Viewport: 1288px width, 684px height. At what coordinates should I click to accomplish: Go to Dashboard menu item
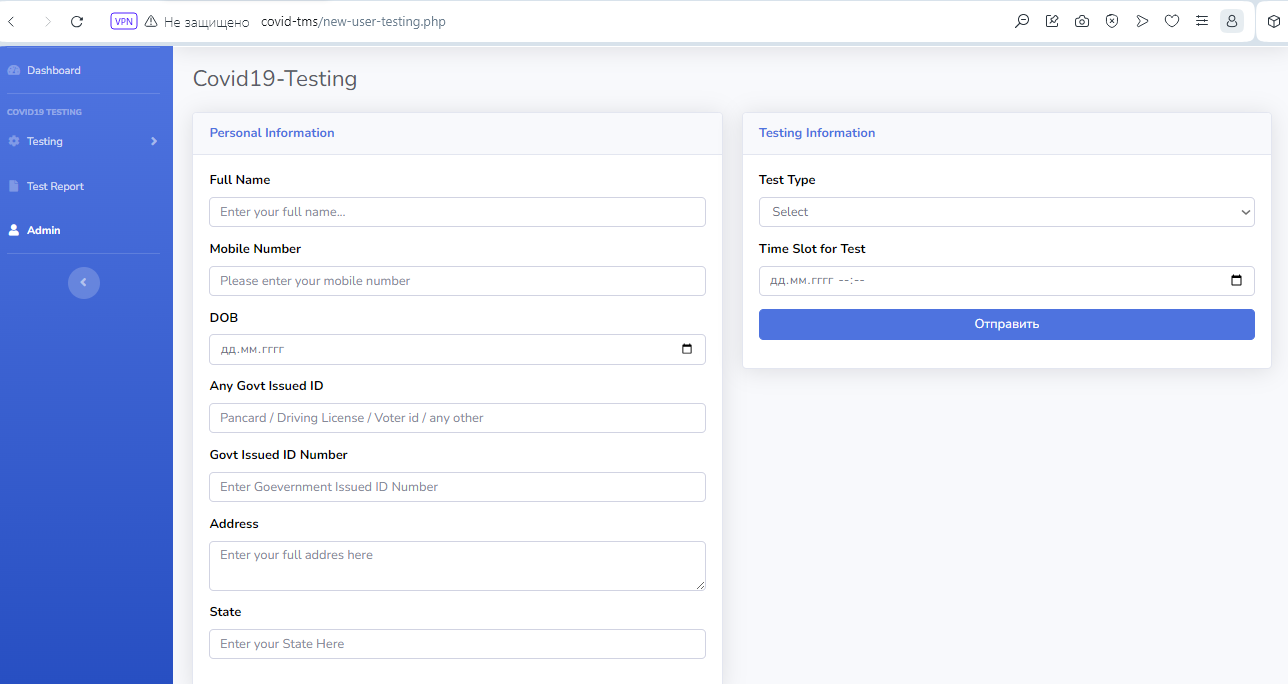(54, 71)
